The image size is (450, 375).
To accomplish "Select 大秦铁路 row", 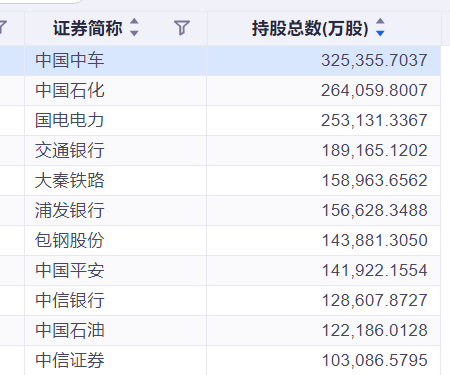I will (220, 180).
